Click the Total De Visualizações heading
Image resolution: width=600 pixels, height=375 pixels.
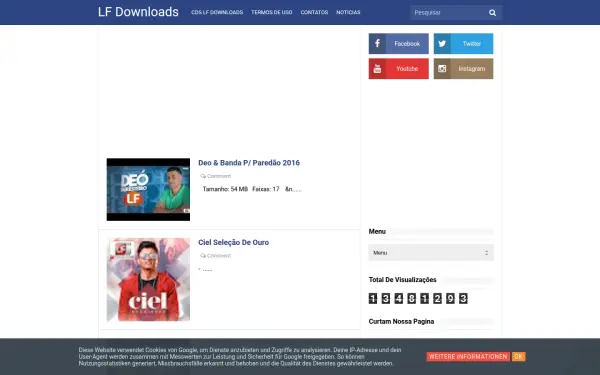coord(403,280)
